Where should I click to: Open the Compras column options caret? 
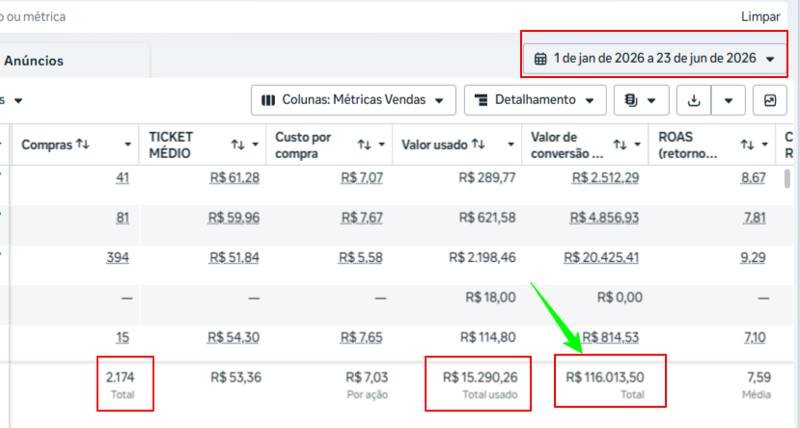128,145
